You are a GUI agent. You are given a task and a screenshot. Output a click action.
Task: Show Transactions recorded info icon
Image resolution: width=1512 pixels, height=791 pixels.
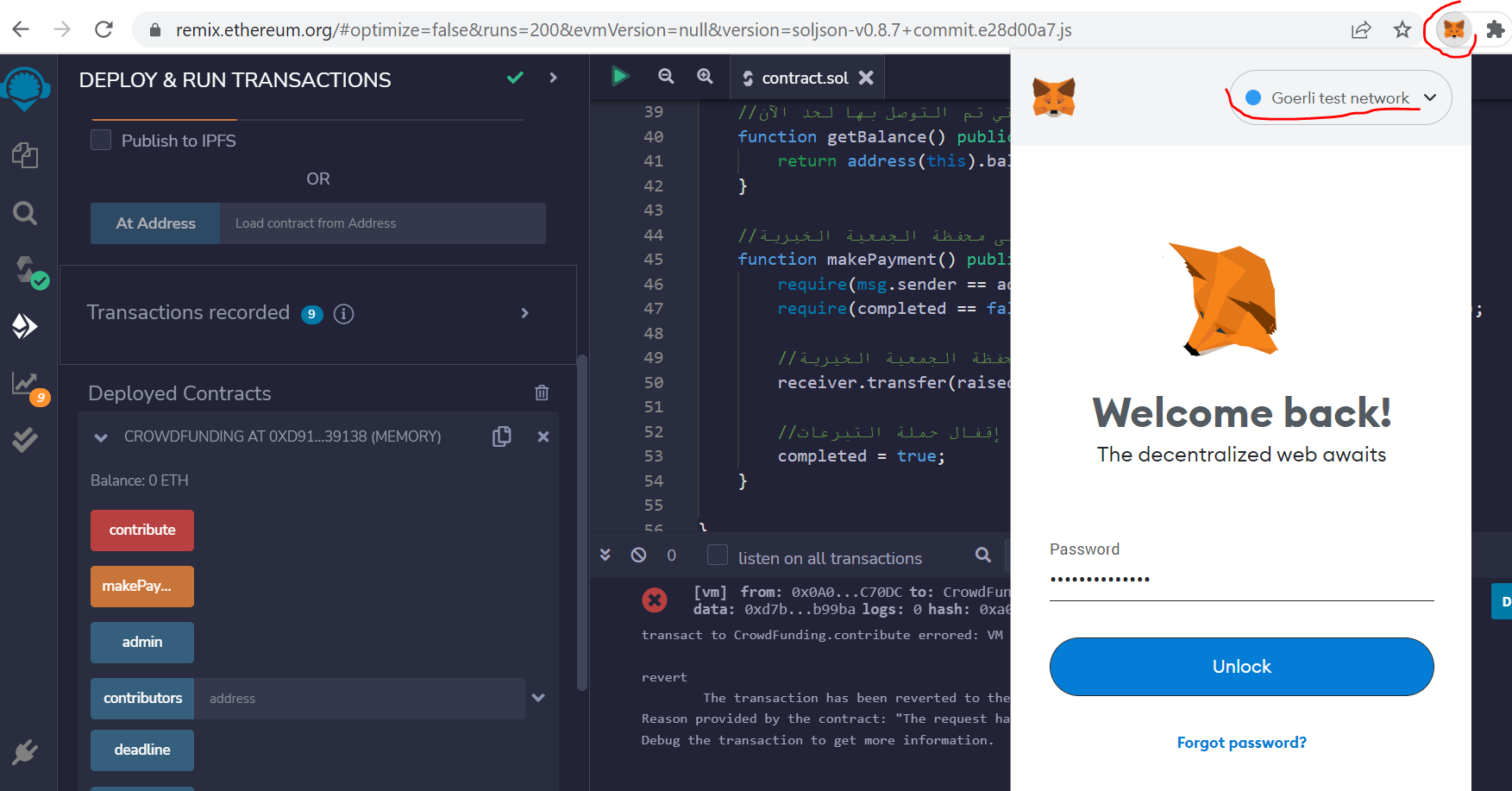[343, 314]
